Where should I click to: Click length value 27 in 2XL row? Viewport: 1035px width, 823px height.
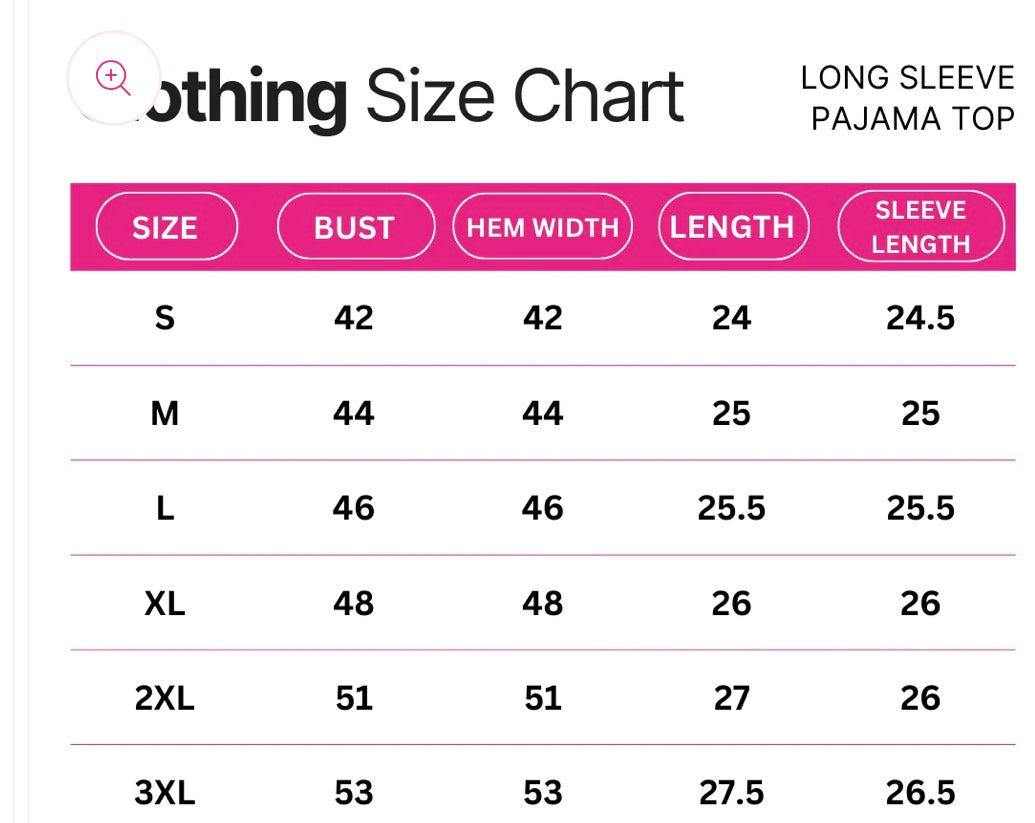731,698
